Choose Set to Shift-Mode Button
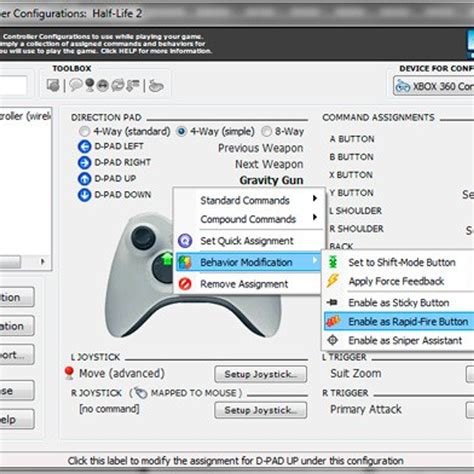 click(x=399, y=262)
